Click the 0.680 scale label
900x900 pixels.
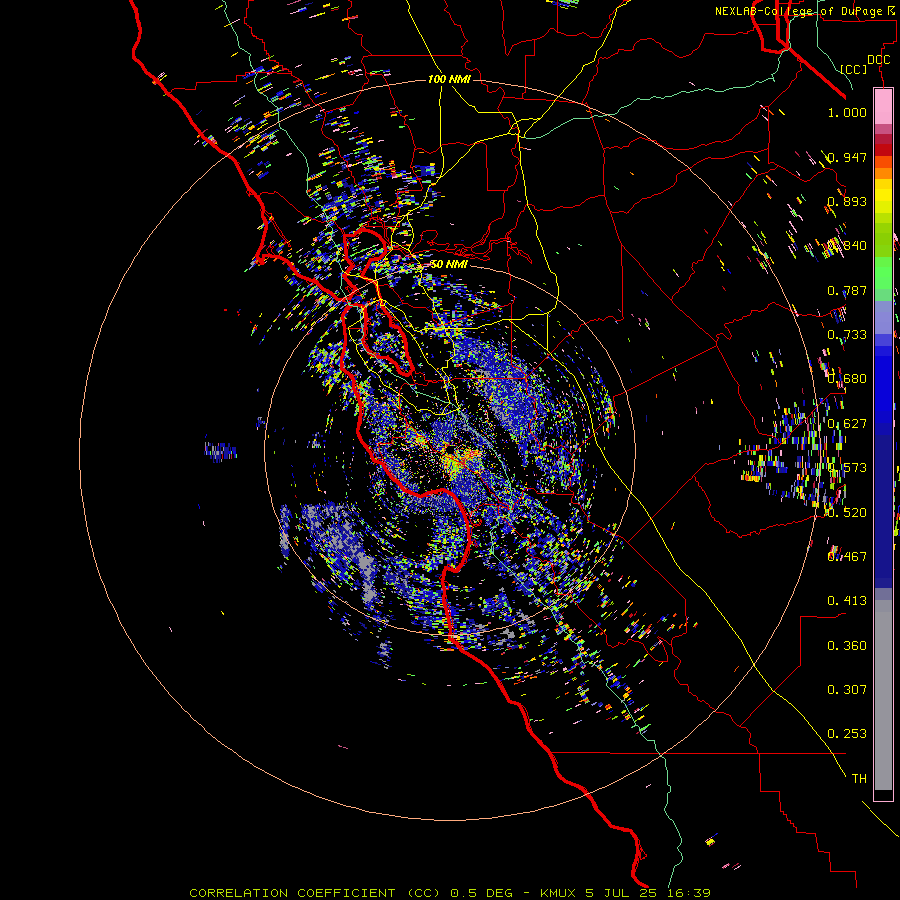847,379
